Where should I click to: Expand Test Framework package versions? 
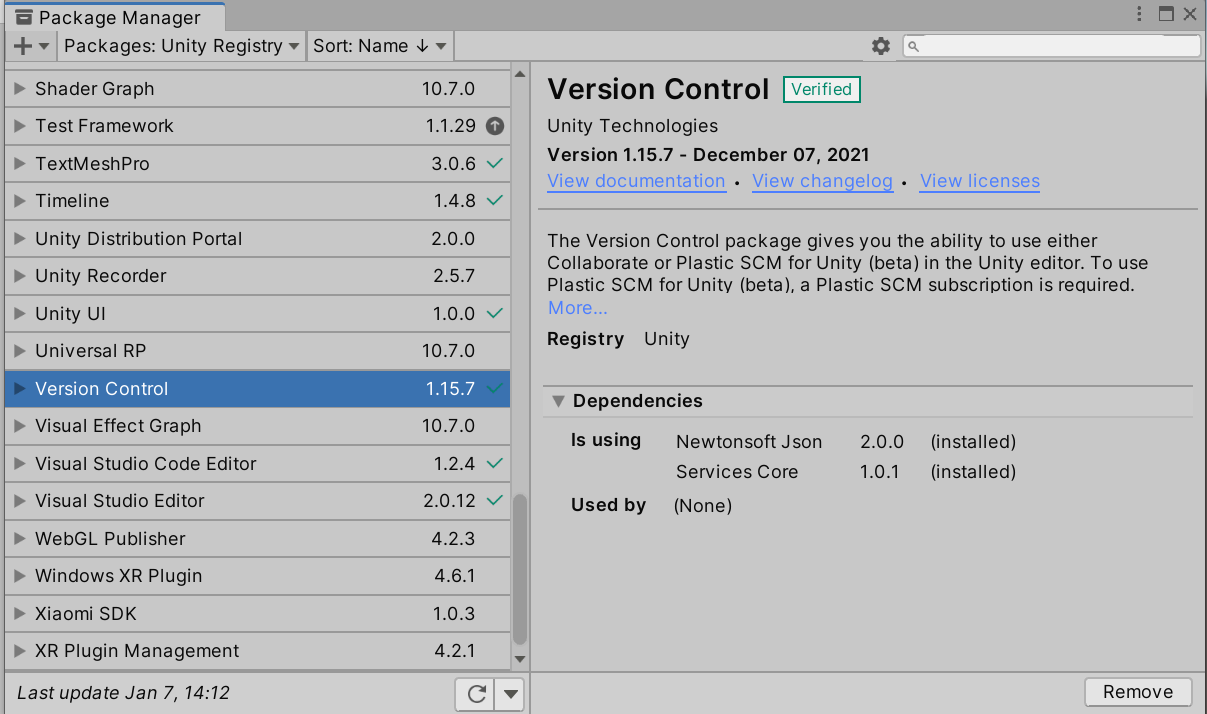click(x=19, y=126)
